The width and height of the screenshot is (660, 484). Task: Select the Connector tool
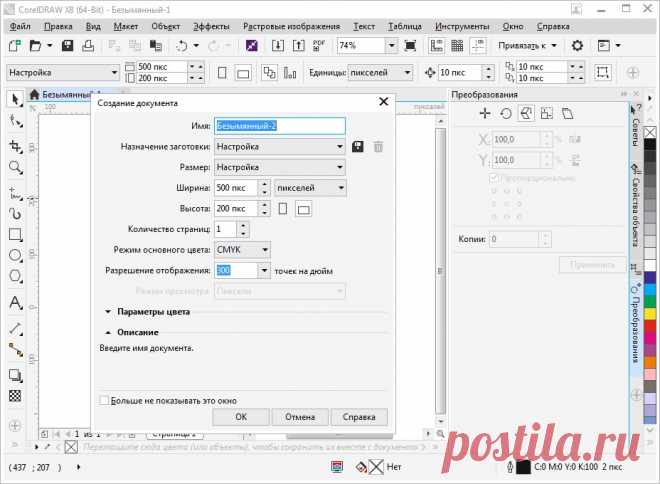pos(16,350)
